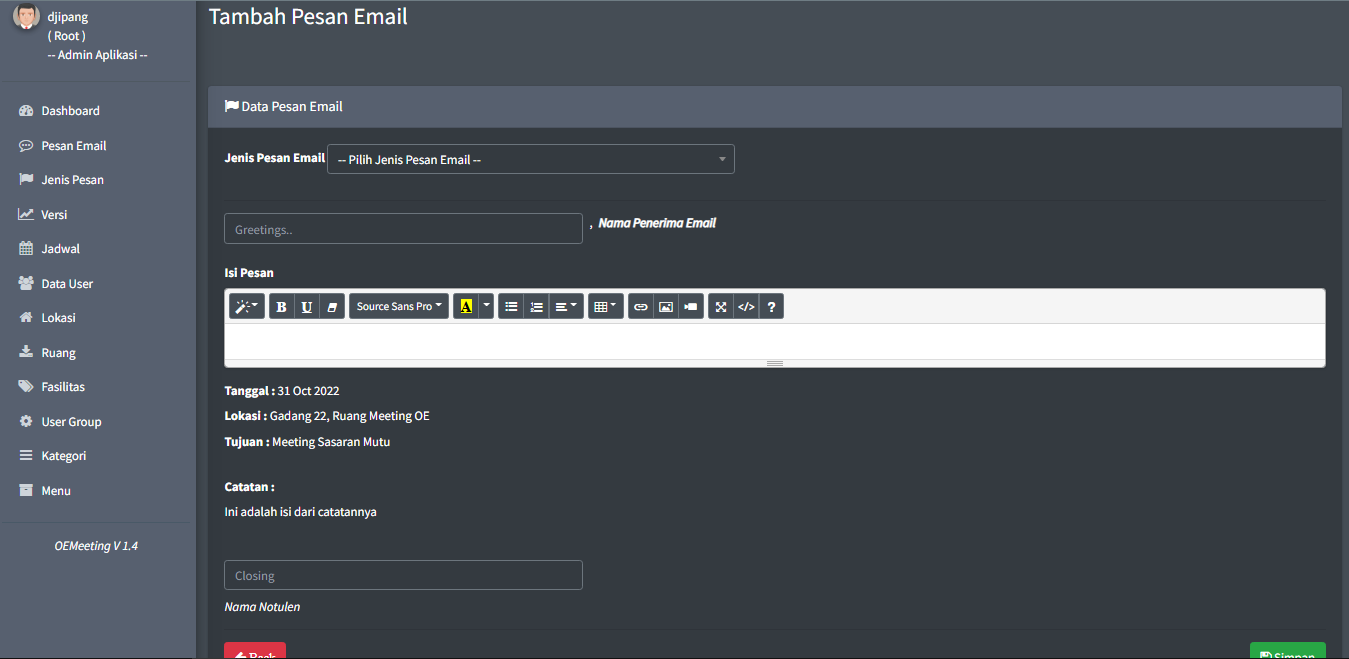The image size is (1349, 659).
Task: Insert a picture via the image icon
Action: click(x=666, y=307)
